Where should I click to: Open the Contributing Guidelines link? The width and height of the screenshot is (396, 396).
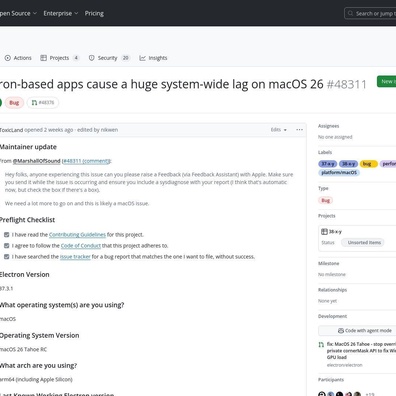click(x=77, y=235)
